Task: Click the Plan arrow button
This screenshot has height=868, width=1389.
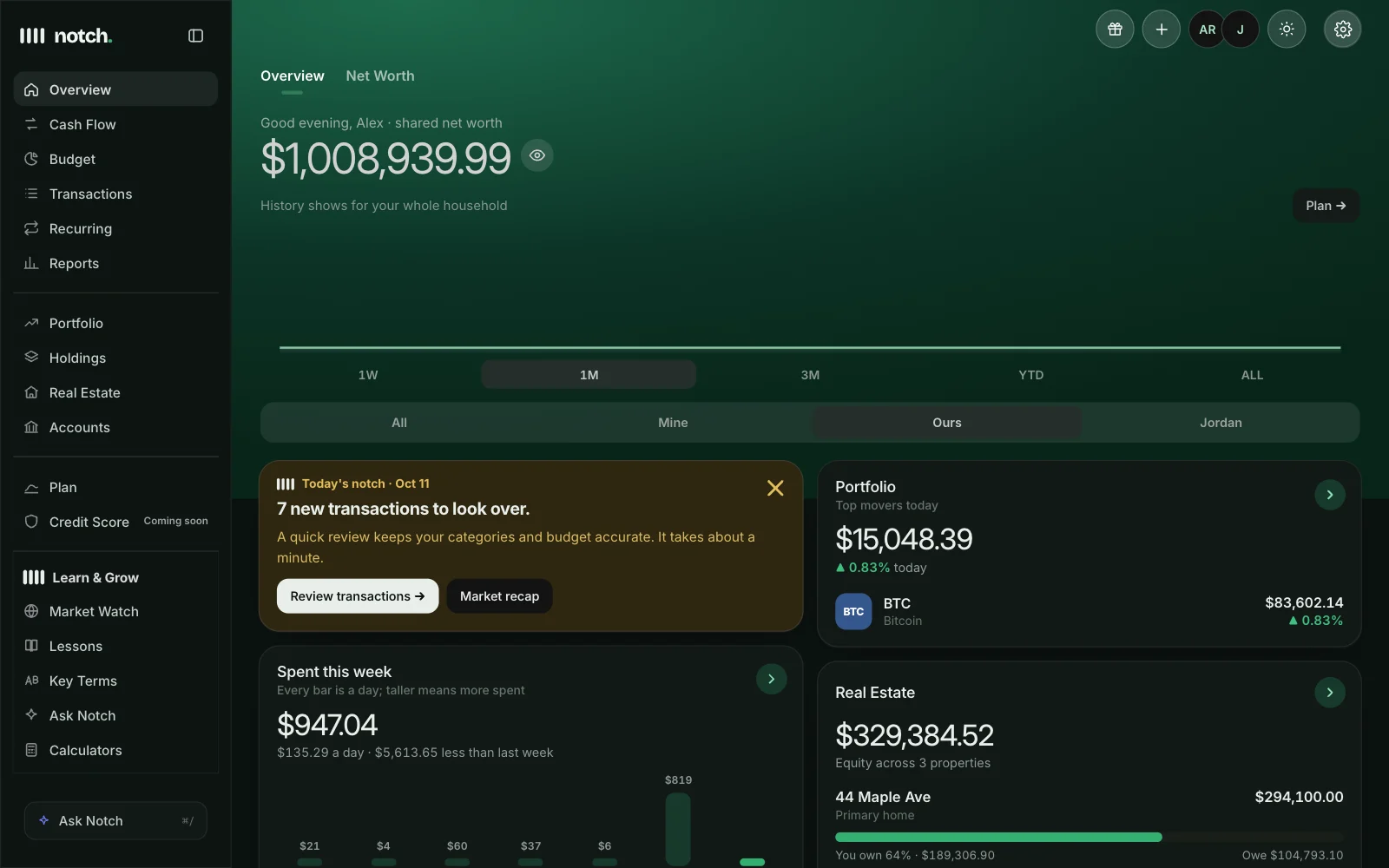Action: (x=1326, y=206)
